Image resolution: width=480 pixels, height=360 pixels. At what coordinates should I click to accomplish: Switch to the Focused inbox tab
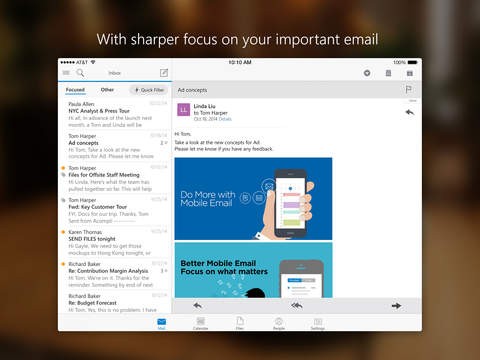75,90
